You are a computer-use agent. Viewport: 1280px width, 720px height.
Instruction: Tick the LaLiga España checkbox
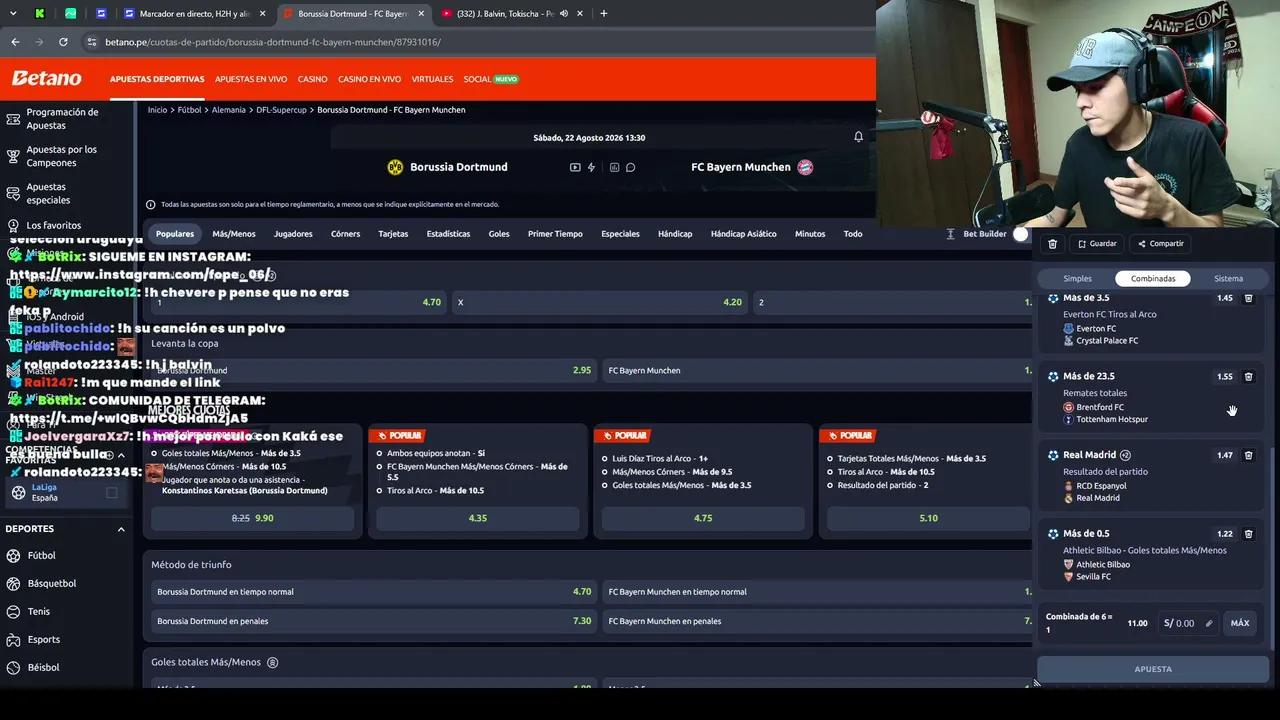pos(111,492)
